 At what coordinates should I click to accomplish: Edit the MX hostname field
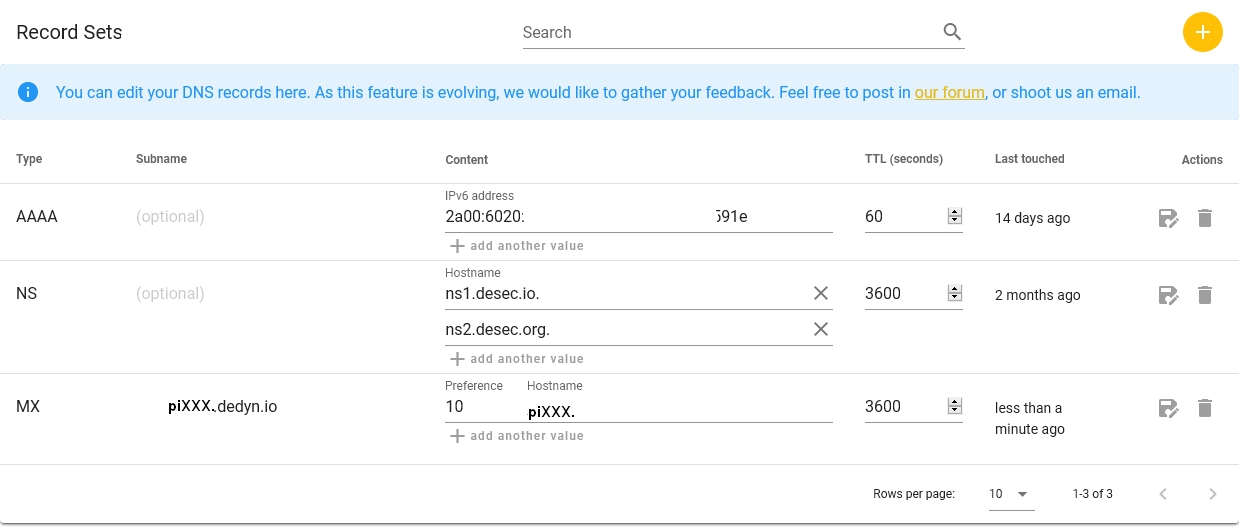pyautogui.click(x=680, y=408)
